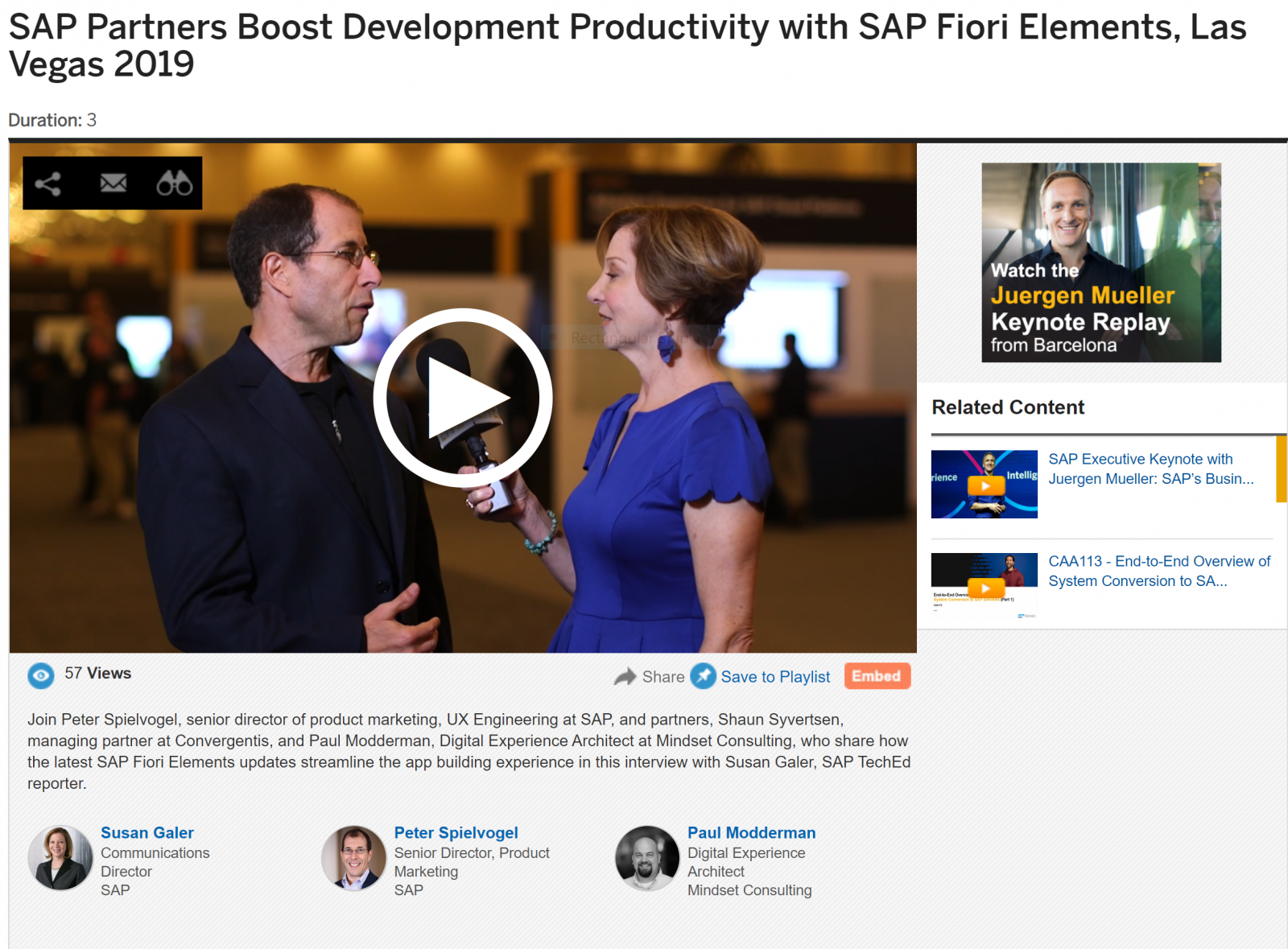Click the related content orange scrollbar
1288x949 pixels.
(x=1281, y=468)
